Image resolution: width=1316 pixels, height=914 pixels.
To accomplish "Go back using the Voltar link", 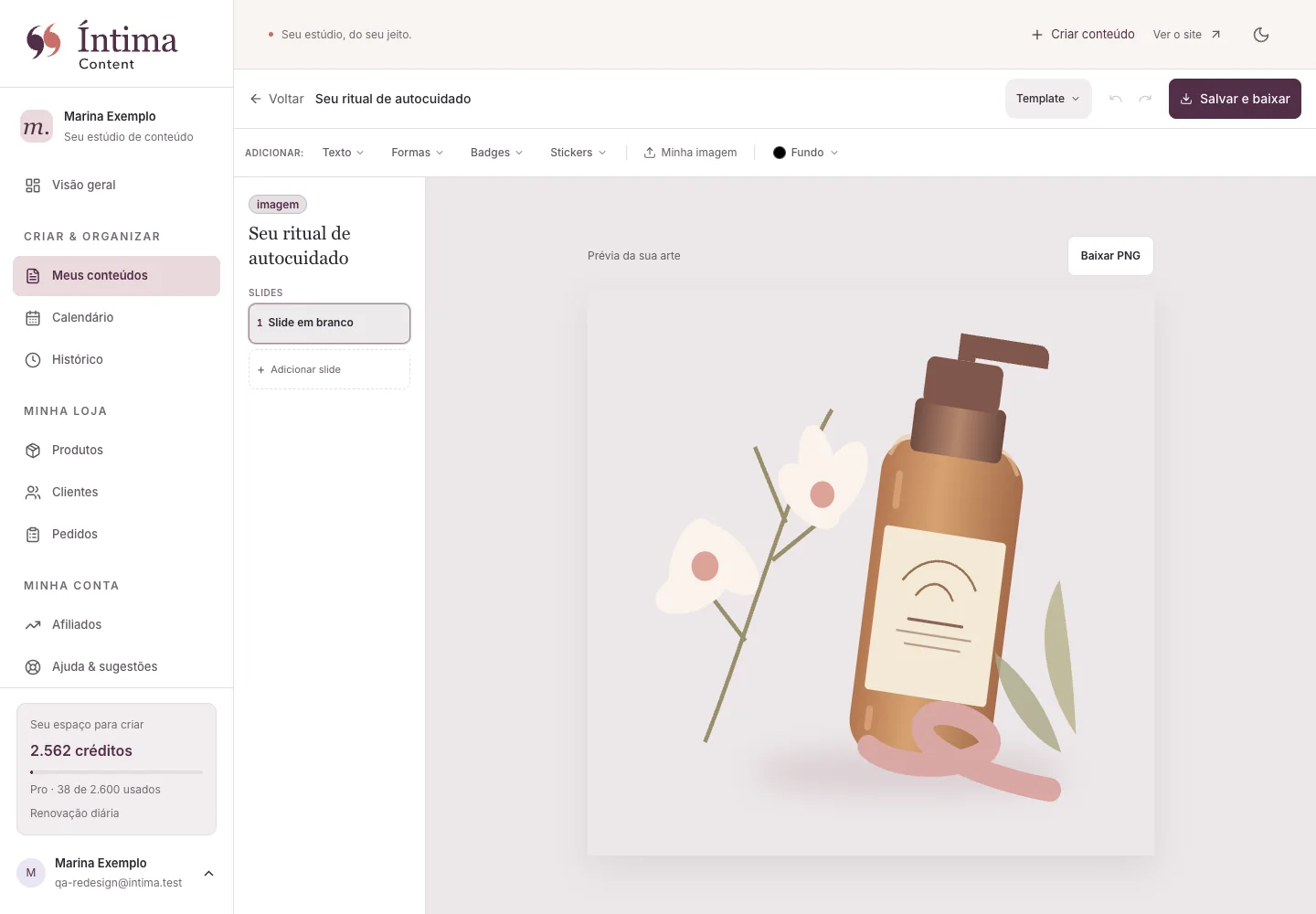I will [277, 99].
